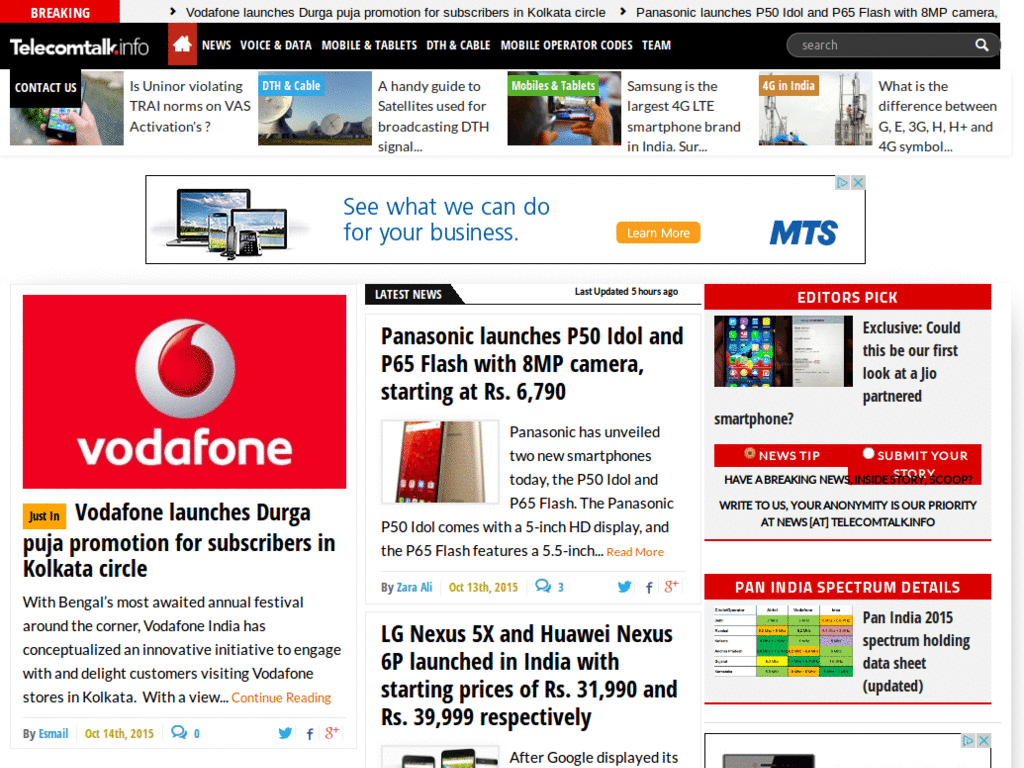Open the MOBILE & TABLETS menu
1024x768 pixels.
click(369, 45)
